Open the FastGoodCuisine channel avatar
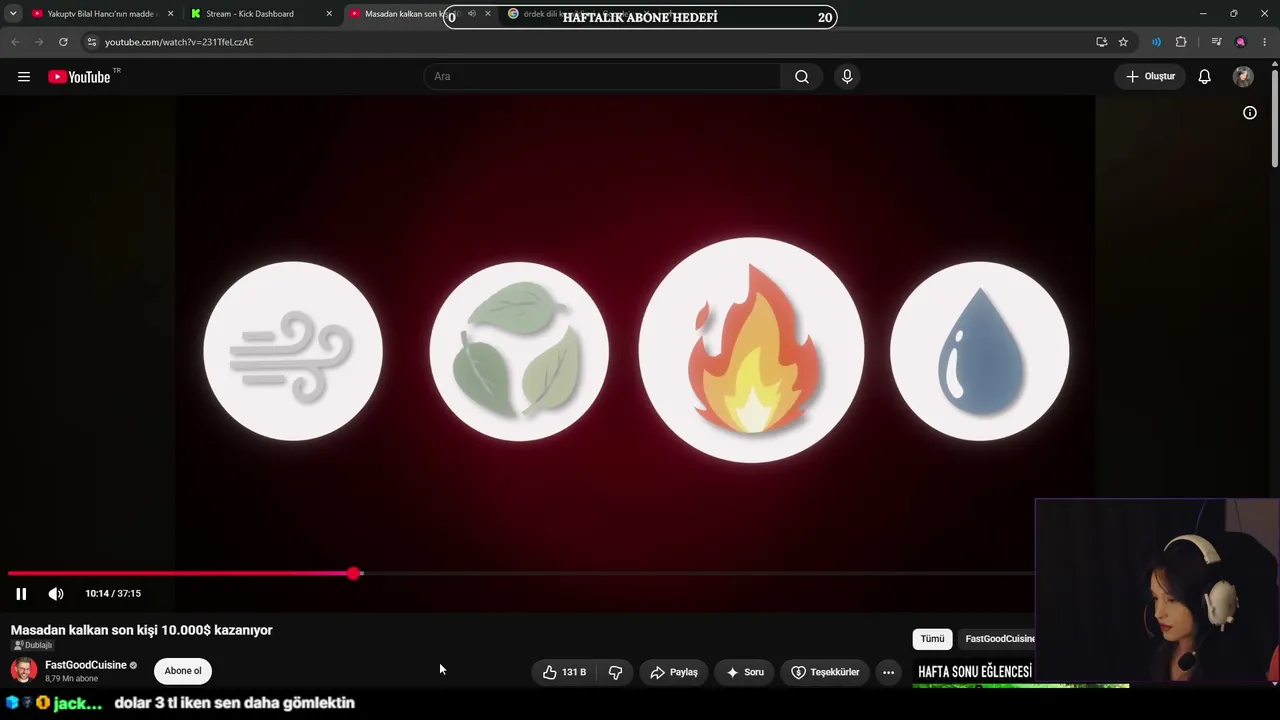This screenshot has width=1280, height=720. [24, 671]
